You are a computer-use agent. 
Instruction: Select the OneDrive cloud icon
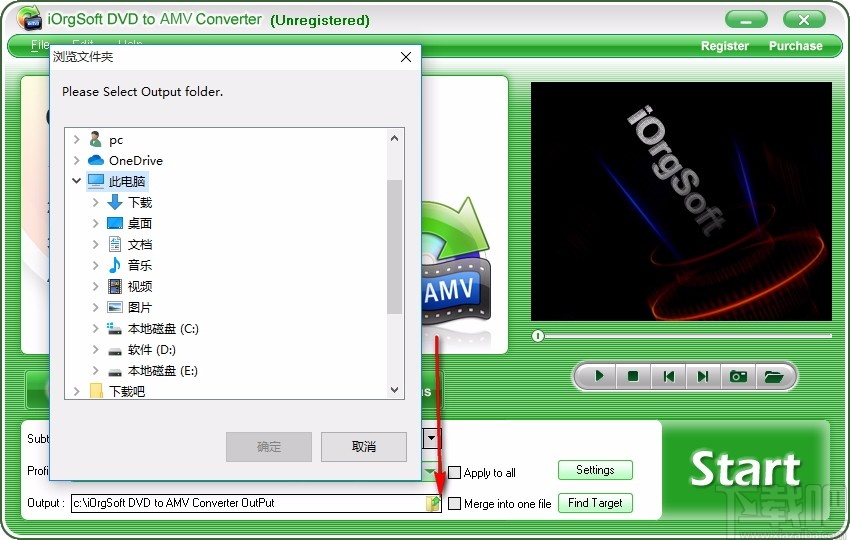pyautogui.click(x=95, y=160)
